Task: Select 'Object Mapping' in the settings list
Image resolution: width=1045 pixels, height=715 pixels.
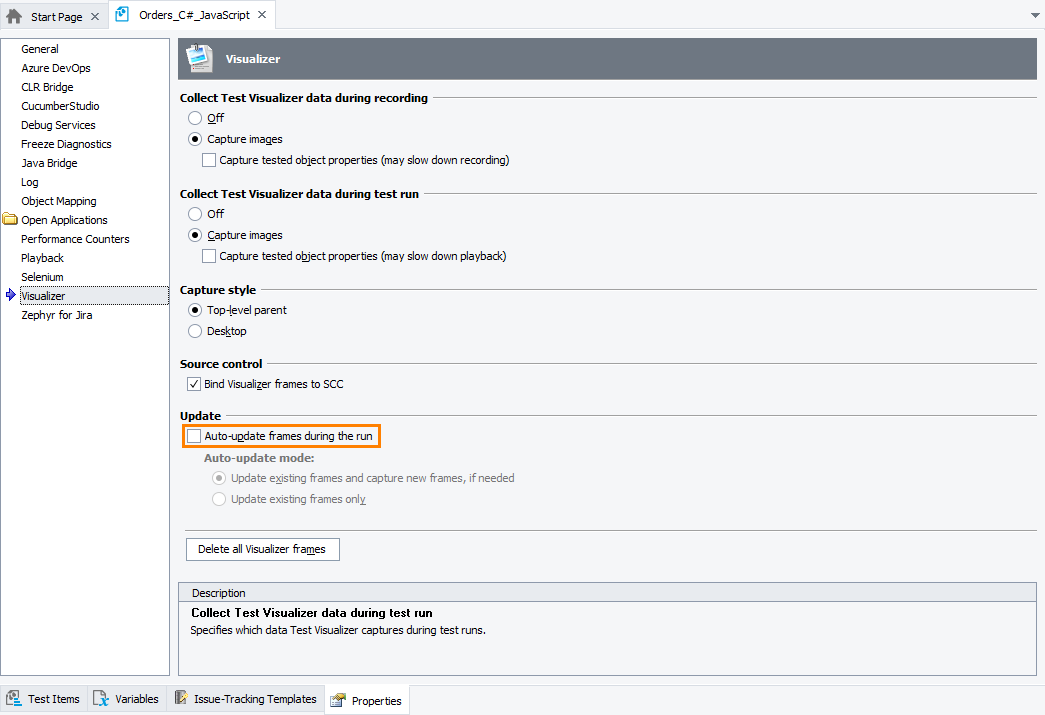Action: click(58, 200)
